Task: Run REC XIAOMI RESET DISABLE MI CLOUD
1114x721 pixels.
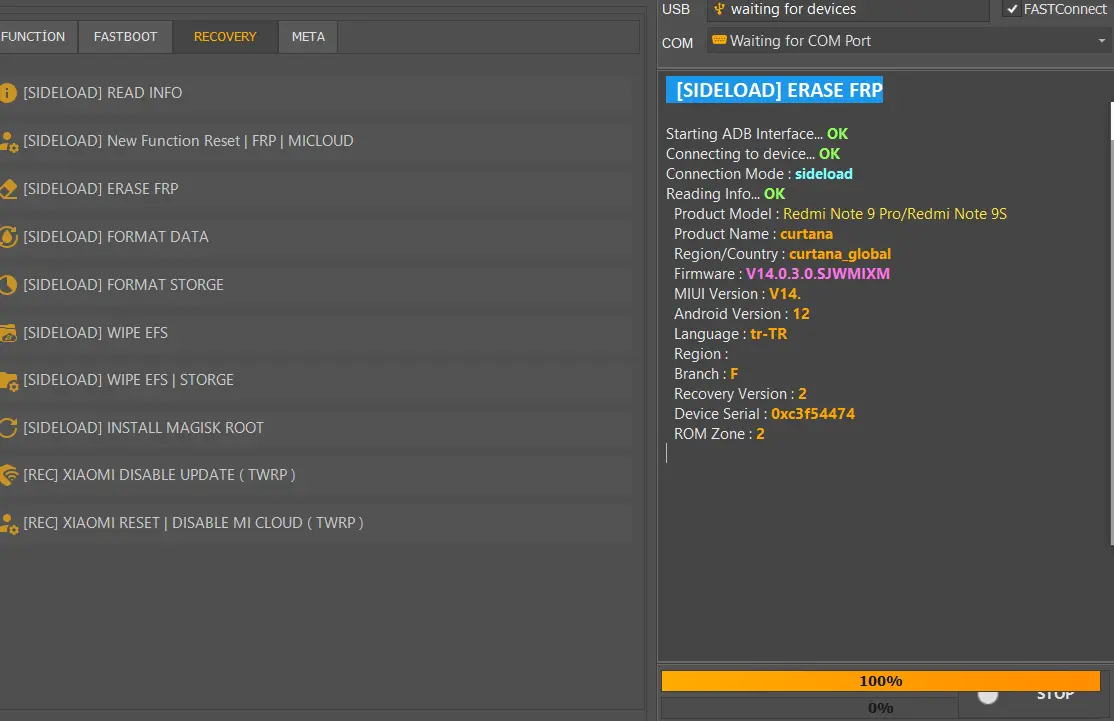Action: click(316, 524)
